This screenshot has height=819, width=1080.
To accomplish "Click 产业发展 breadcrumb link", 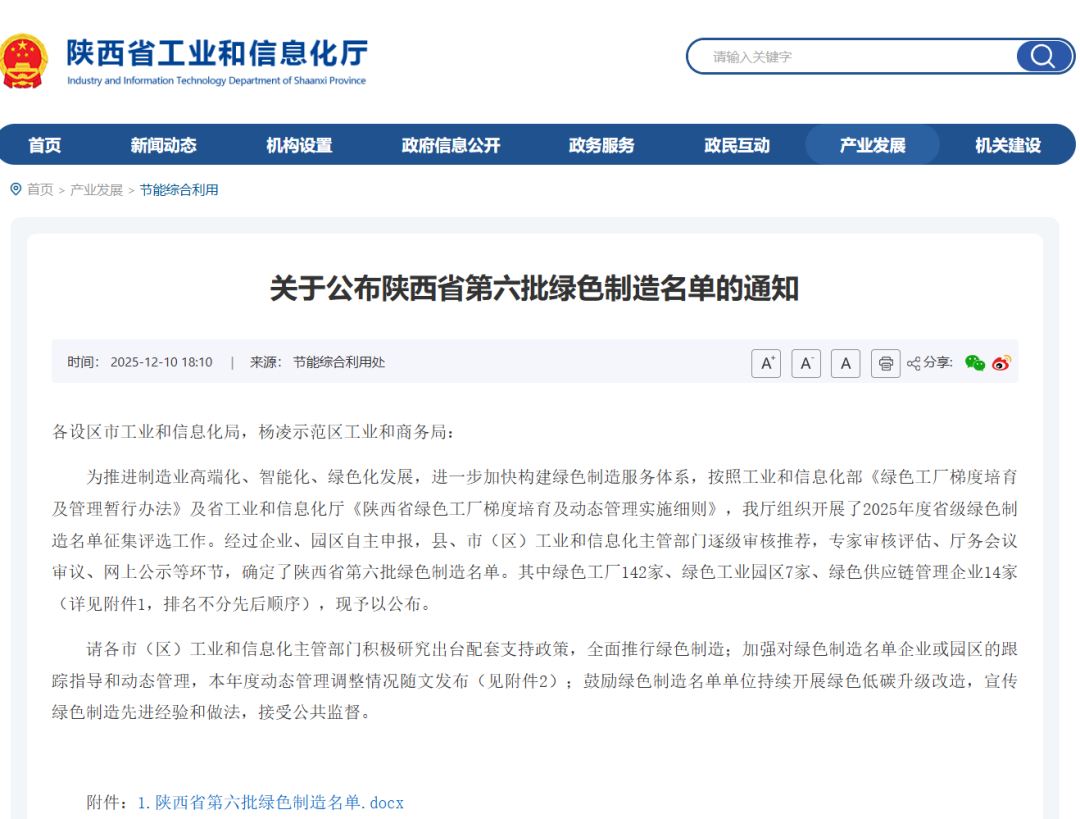I will click(x=96, y=190).
